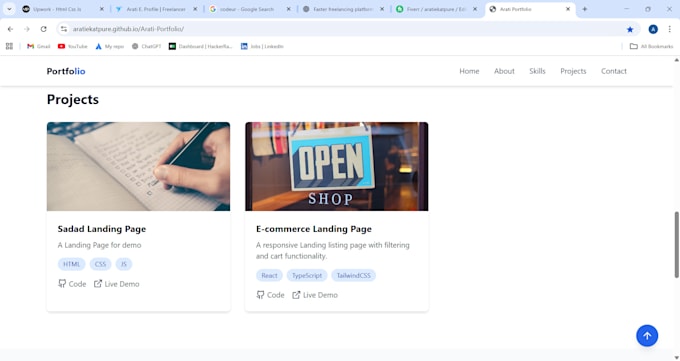The height and width of the screenshot is (361, 680).
Task: Close the Freelancer profile tab
Action: [x=195, y=9]
